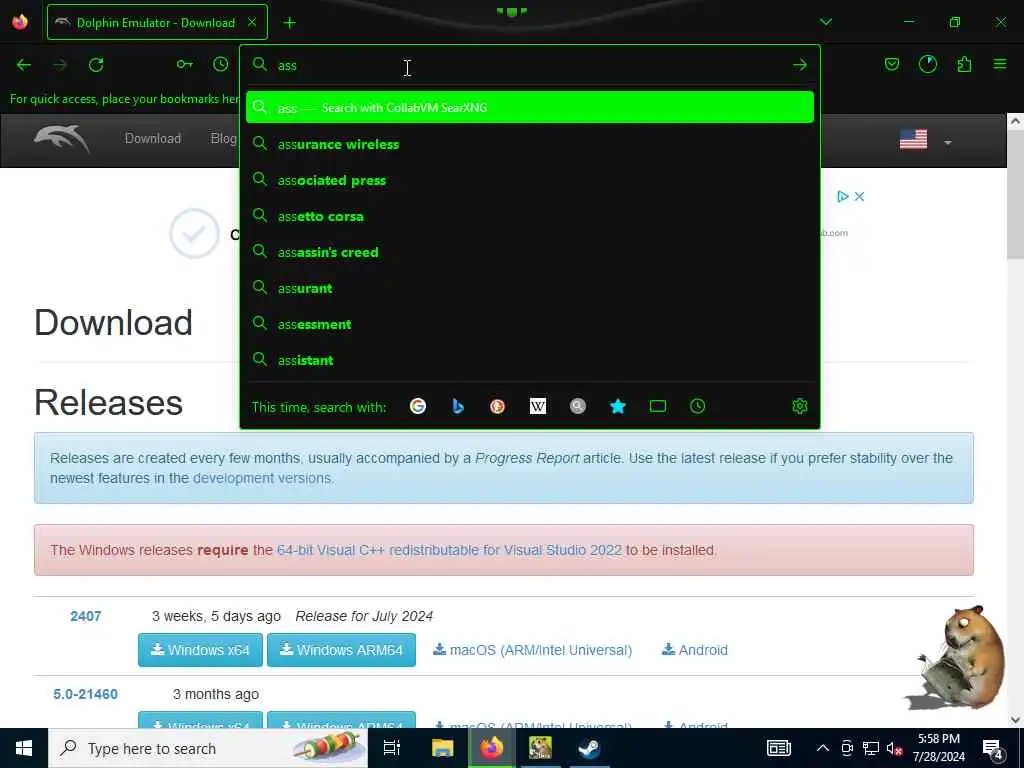Image resolution: width=1024 pixels, height=768 pixels.
Task: Open search settings gear in dropdown
Action: (x=799, y=406)
